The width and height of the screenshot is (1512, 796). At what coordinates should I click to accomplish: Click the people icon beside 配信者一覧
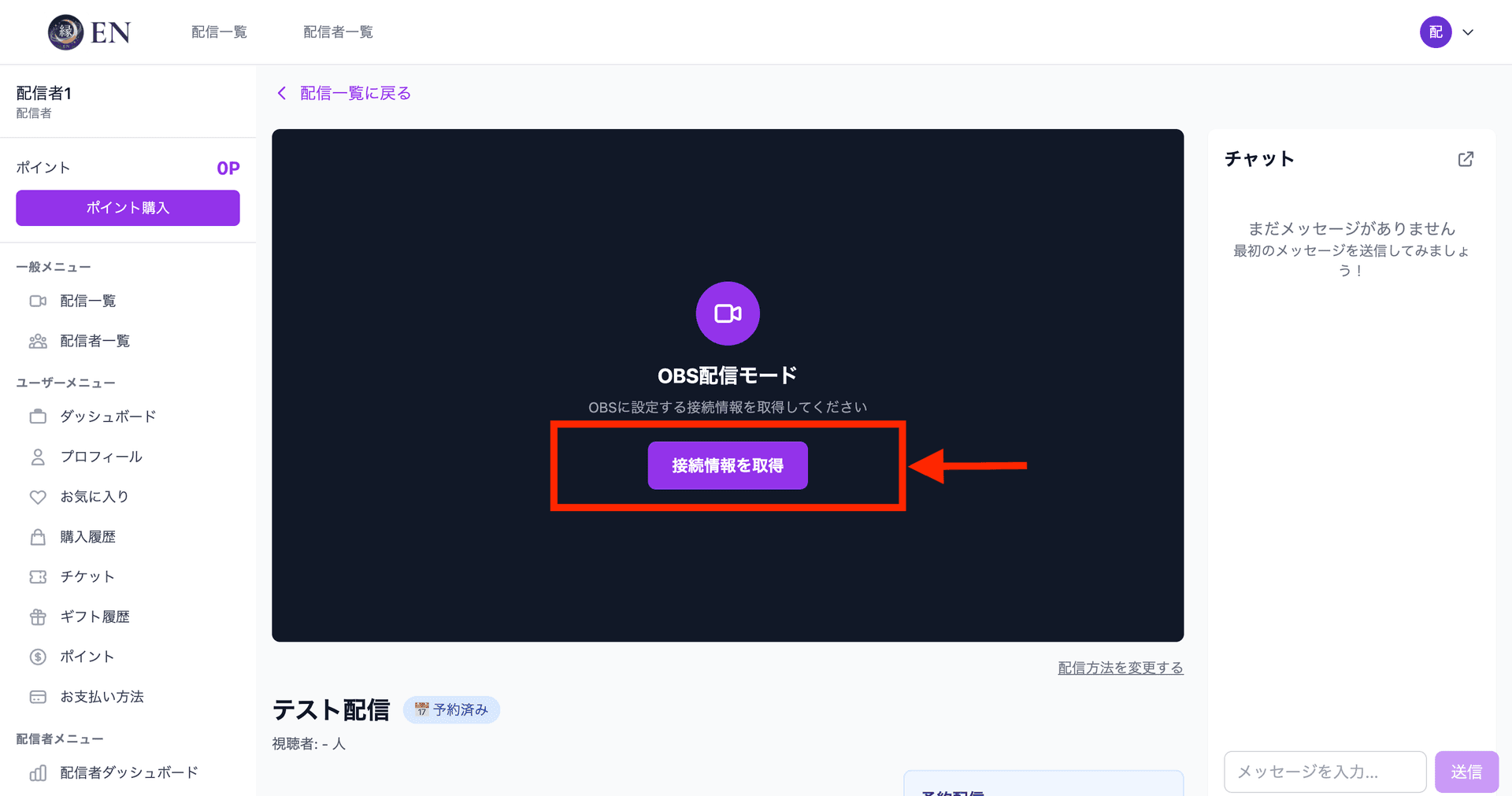pyautogui.click(x=38, y=341)
